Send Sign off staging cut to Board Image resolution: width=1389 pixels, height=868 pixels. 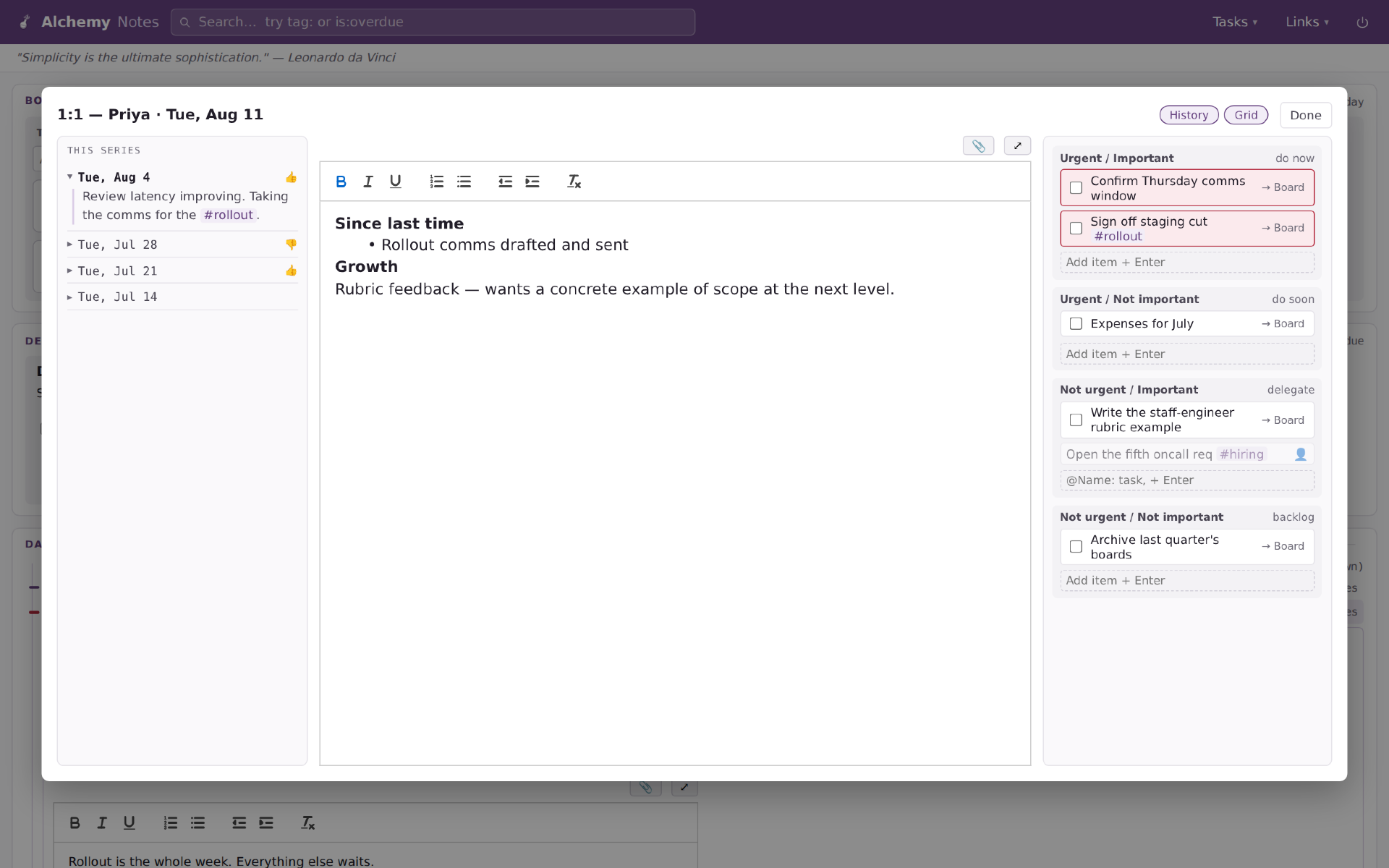pyautogui.click(x=1283, y=228)
